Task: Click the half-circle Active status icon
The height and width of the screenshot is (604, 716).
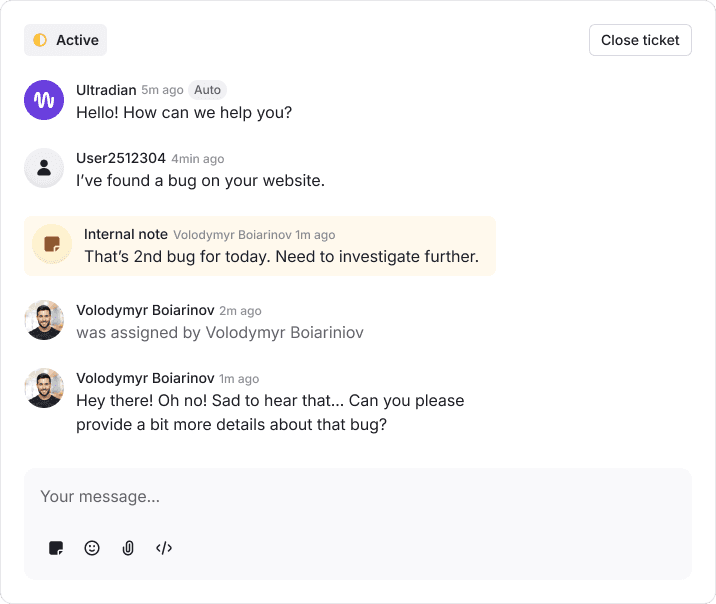Action: click(40, 40)
